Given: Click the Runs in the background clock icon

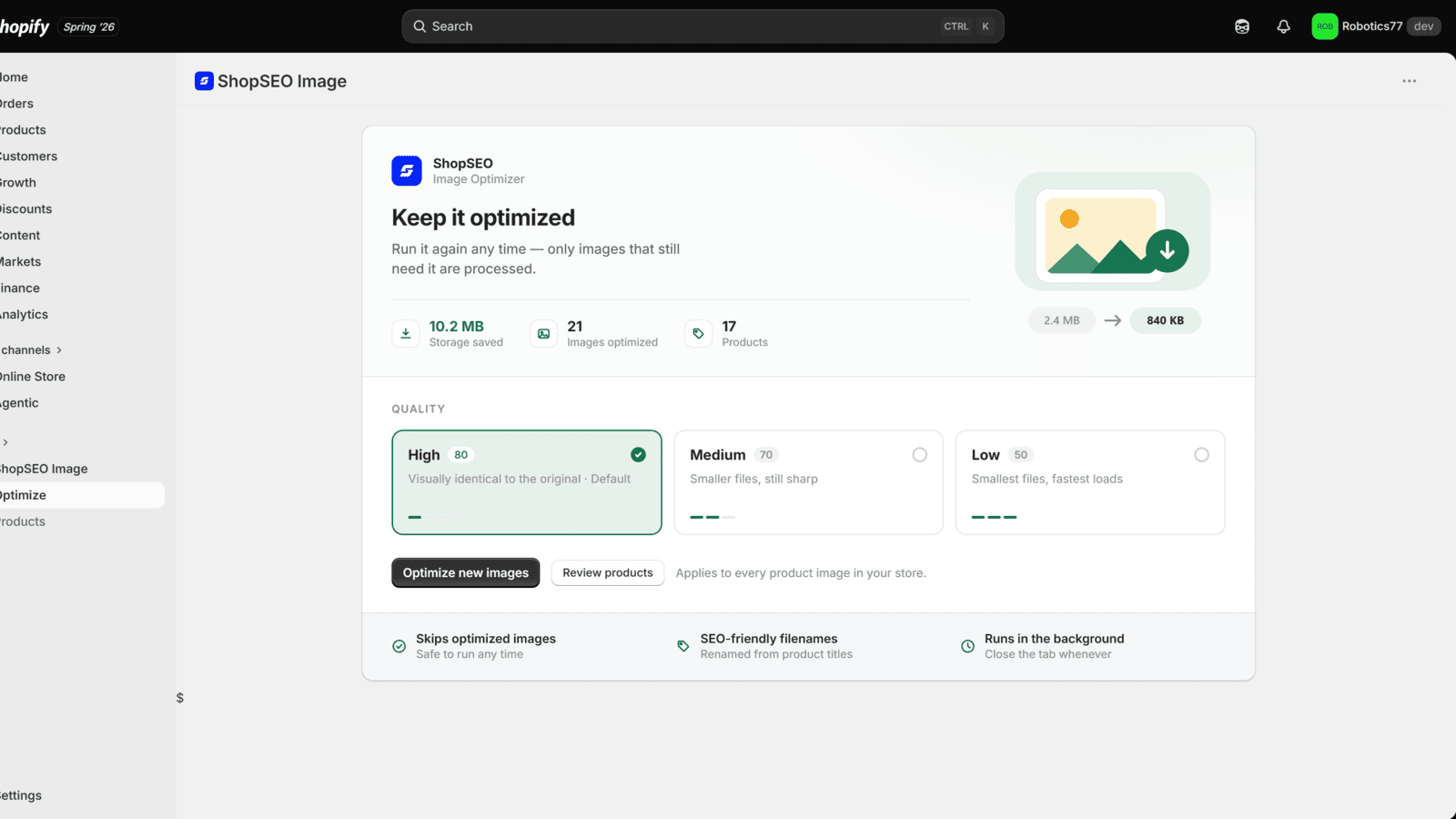Looking at the screenshot, I should [x=967, y=646].
